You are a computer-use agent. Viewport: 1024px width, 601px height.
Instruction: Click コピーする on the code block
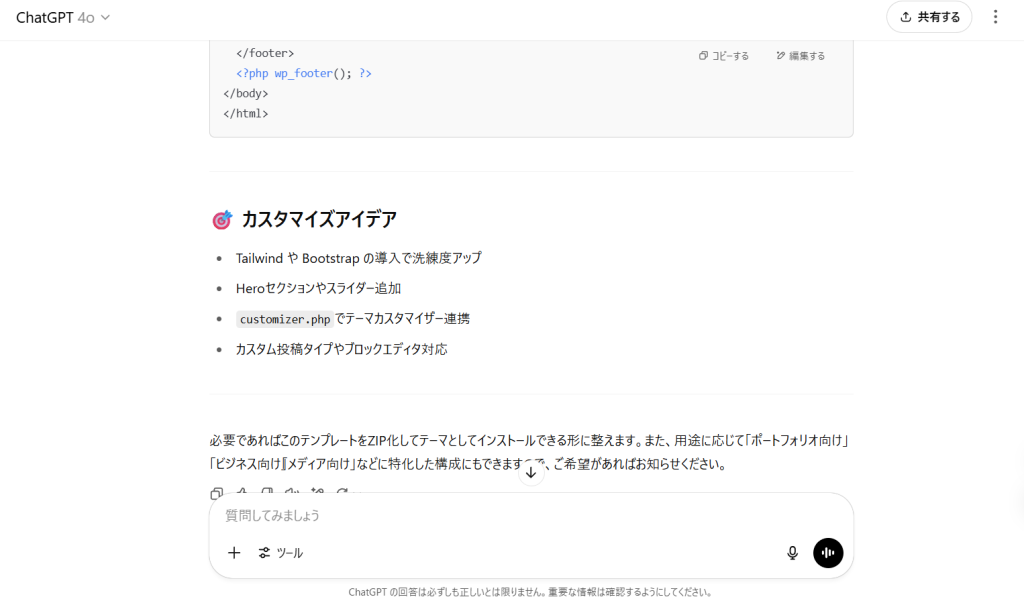[x=724, y=56]
